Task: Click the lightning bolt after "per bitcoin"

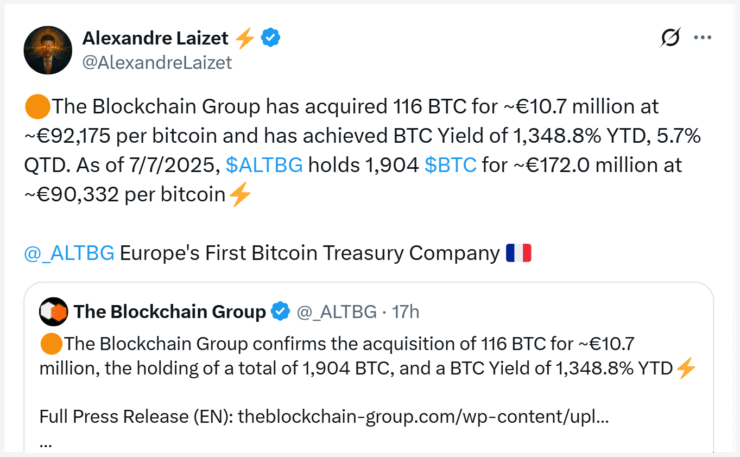Action: pyautogui.click(x=240, y=195)
